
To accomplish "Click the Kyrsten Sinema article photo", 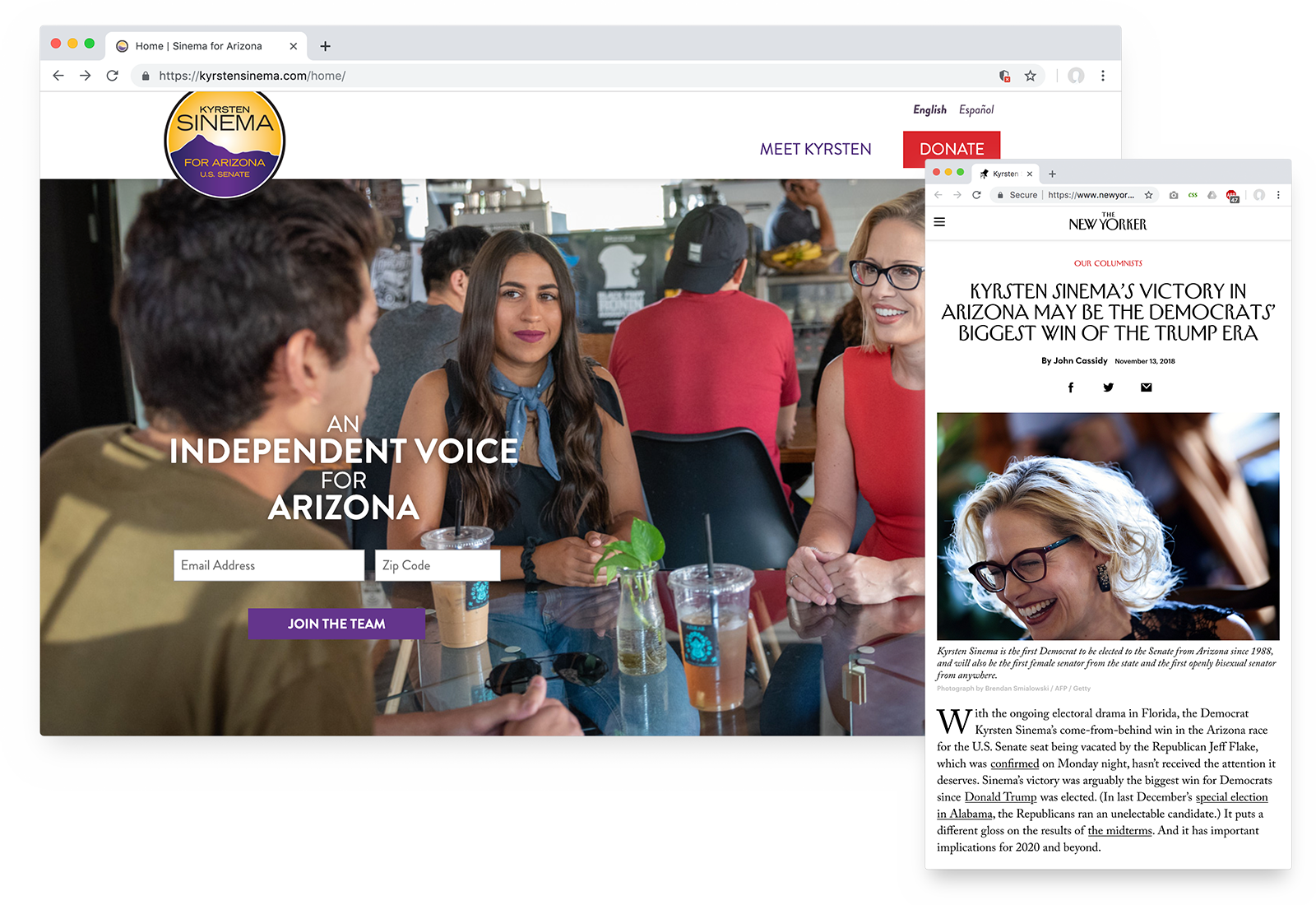I will point(1108,526).
